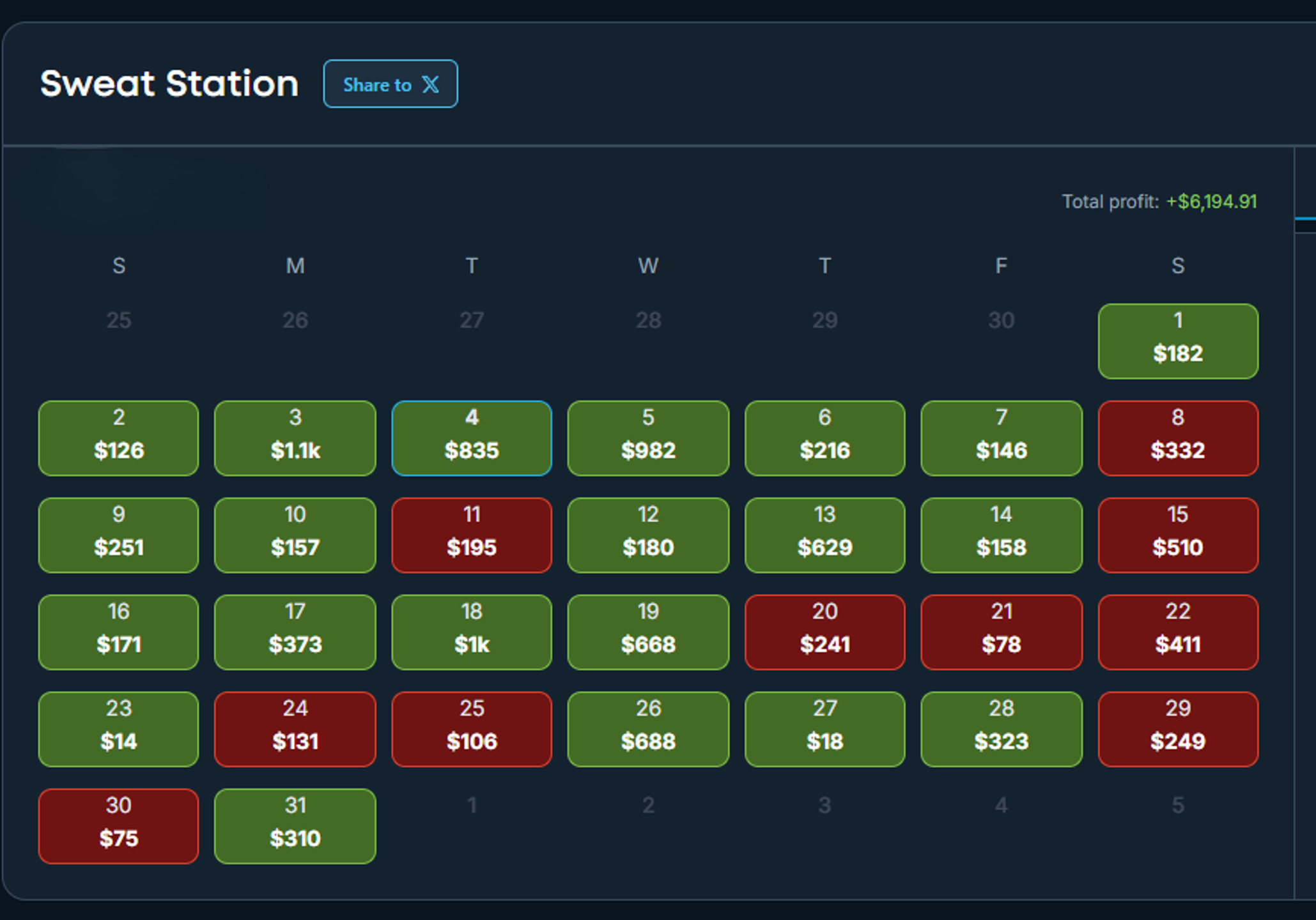Select red day 15 showing $510
The image size is (1316, 920).
pyautogui.click(x=1178, y=535)
